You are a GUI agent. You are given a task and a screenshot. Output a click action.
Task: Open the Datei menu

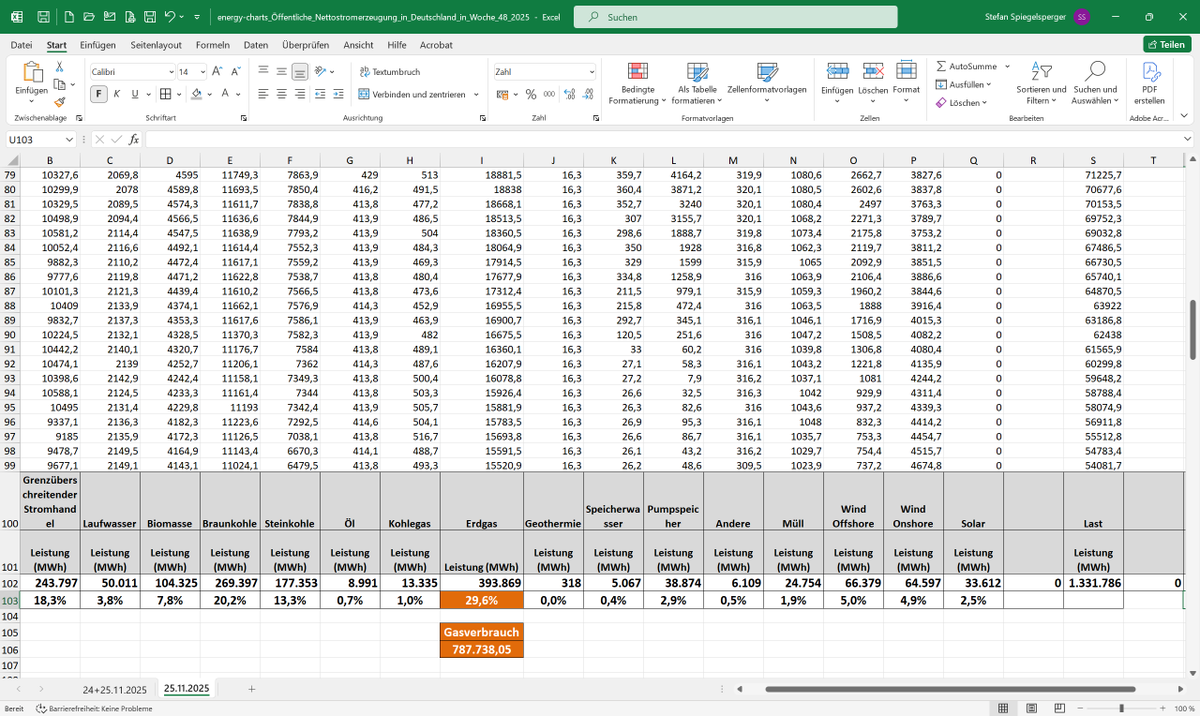click(21, 45)
